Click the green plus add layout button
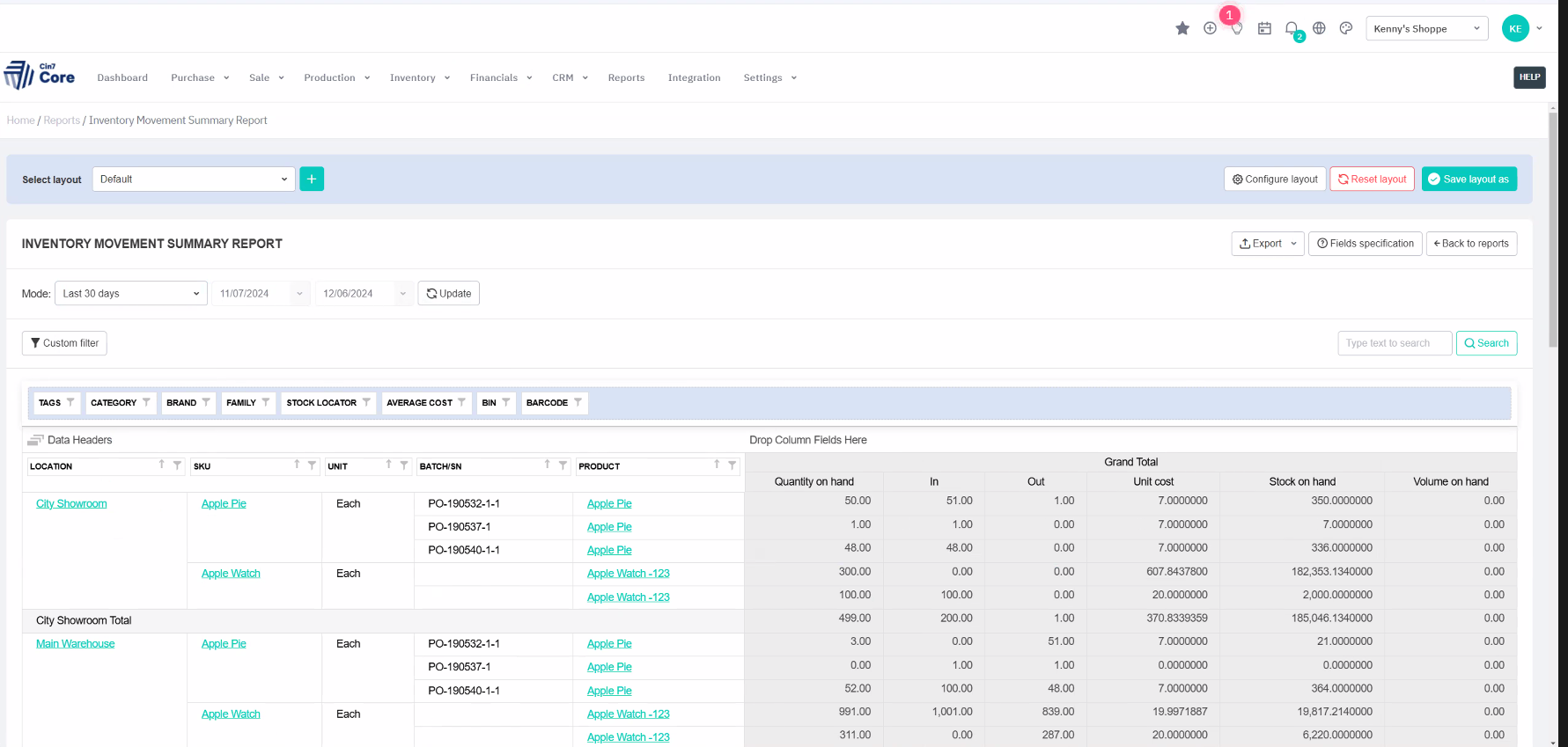 coord(312,179)
